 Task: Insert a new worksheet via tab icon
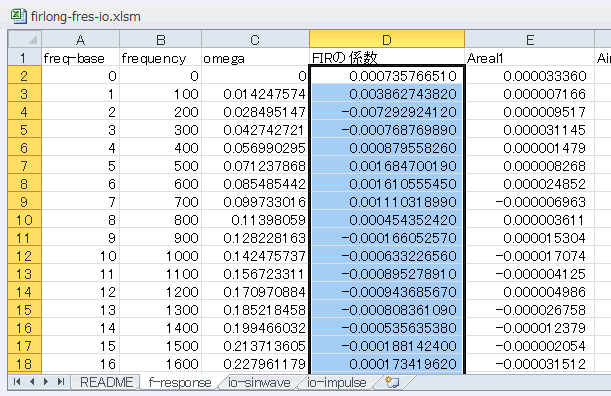(392, 382)
